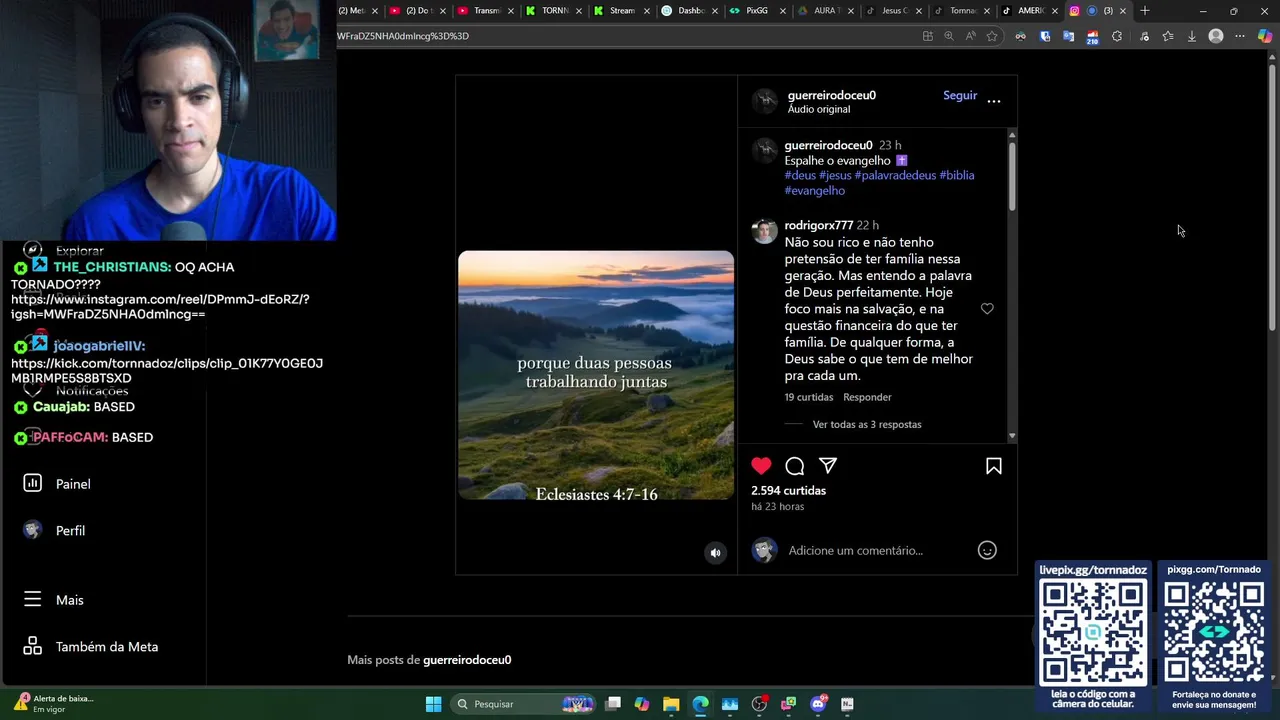Click the comments panel scrollbar

(x=1012, y=175)
